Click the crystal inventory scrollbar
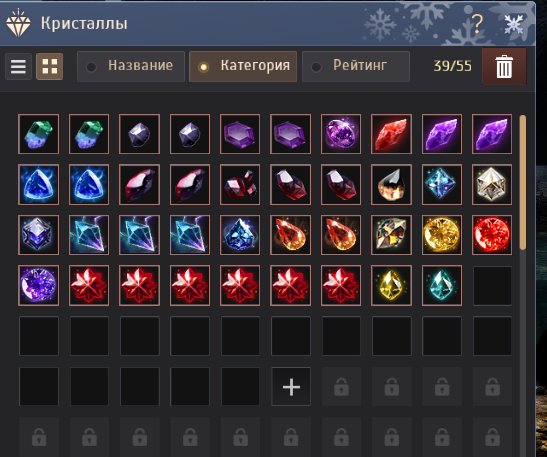The width and height of the screenshot is (547, 457). [522, 182]
